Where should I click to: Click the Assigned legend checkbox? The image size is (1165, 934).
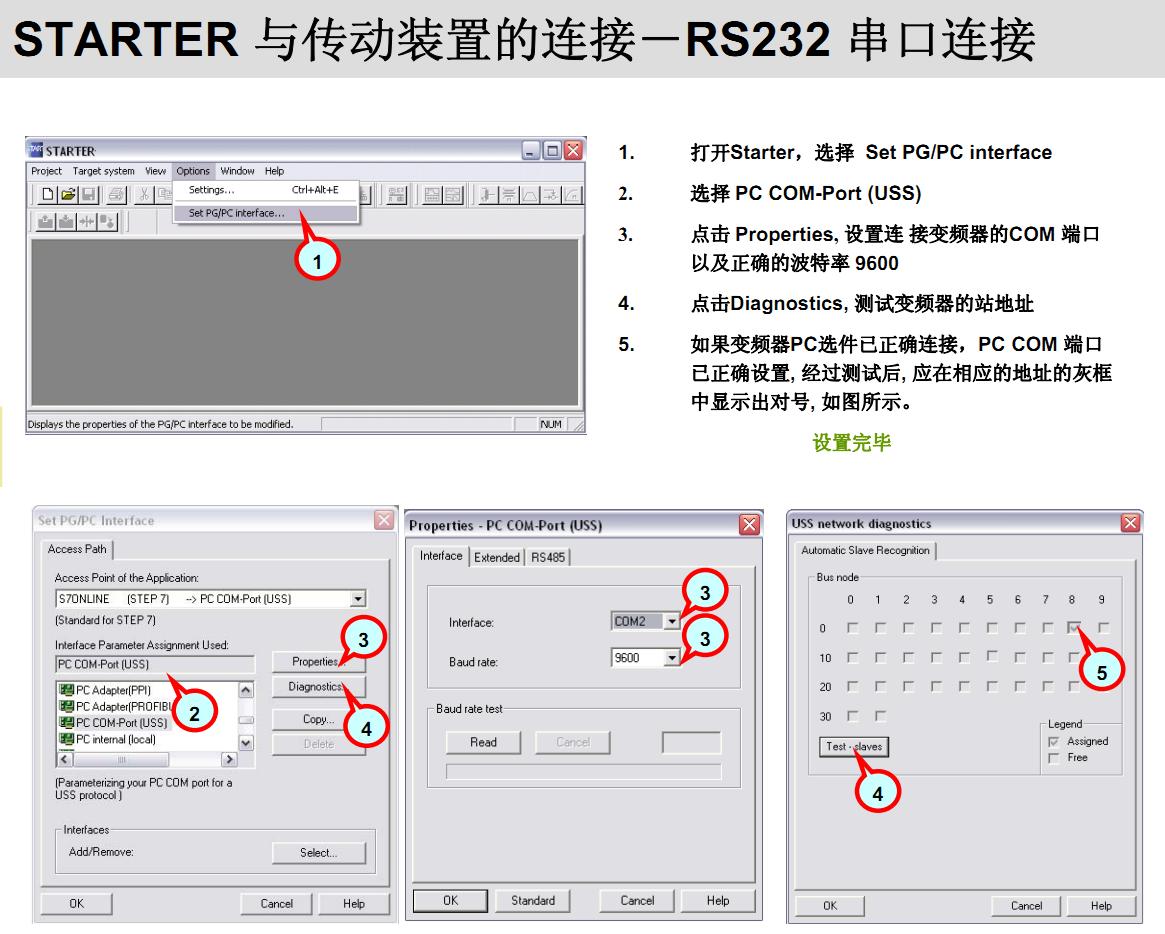[1053, 742]
